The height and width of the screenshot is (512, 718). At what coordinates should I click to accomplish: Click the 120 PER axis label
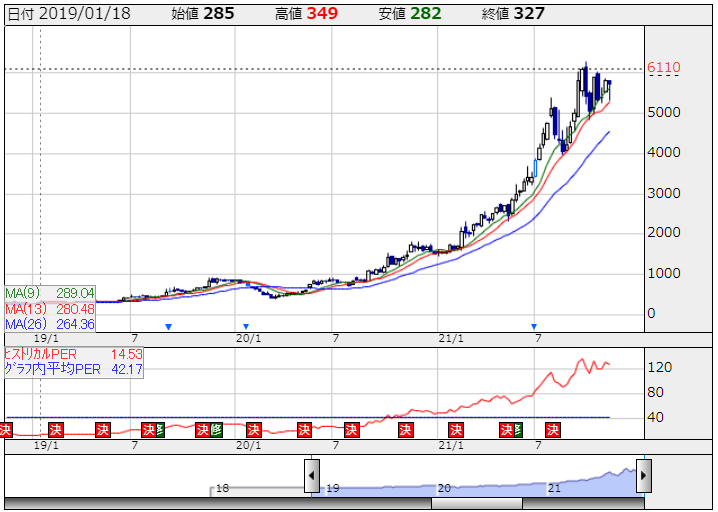[x=660, y=367]
